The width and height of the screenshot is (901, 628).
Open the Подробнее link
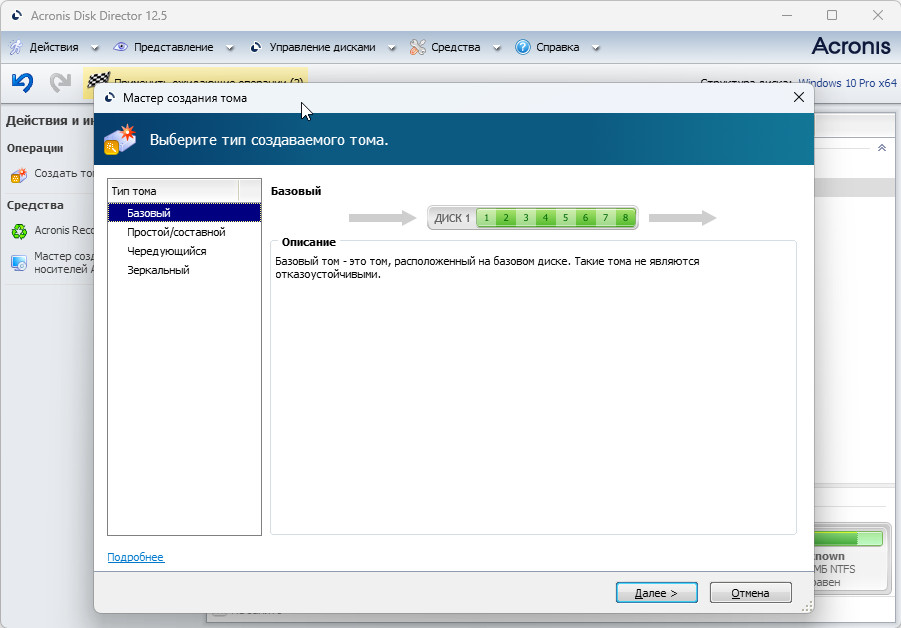[135, 557]
